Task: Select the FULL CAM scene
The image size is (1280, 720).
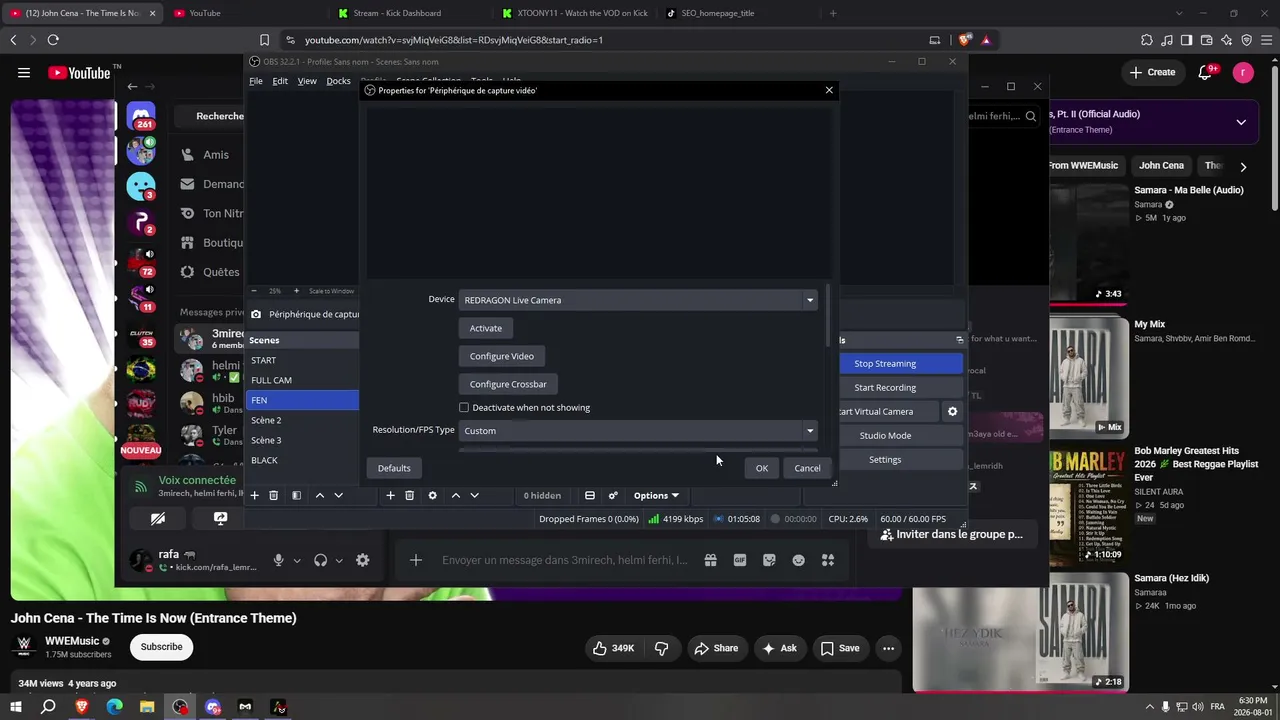Action: pyautogui.click(x=303, y=380)
